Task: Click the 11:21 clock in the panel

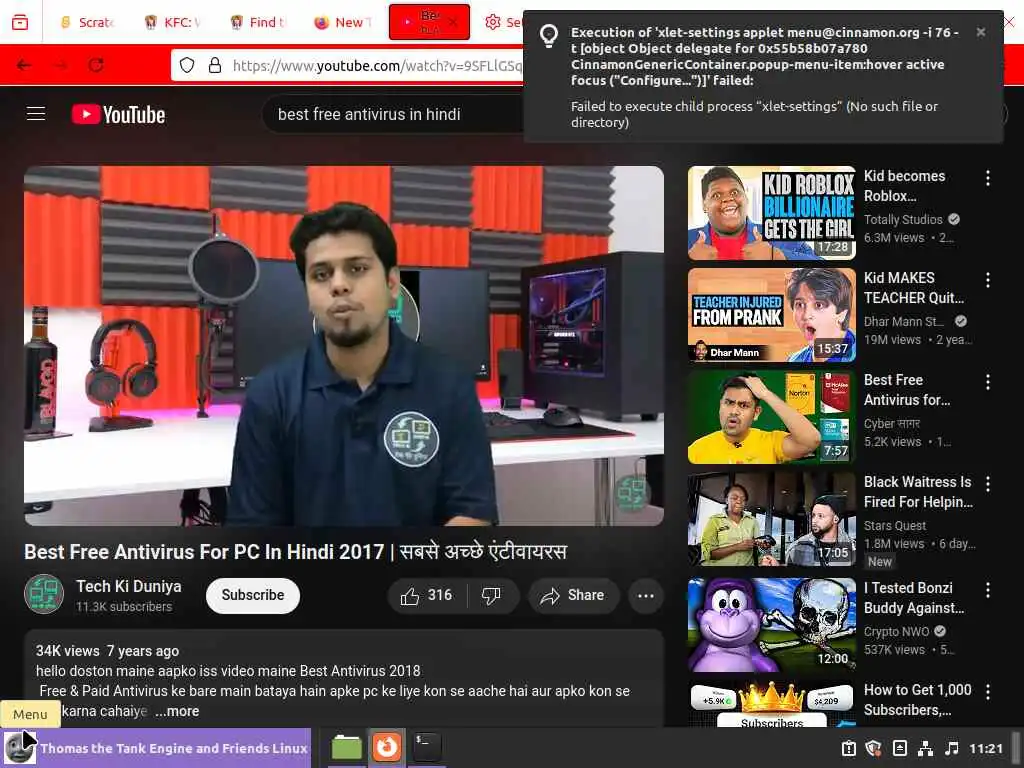Action: 985,748
